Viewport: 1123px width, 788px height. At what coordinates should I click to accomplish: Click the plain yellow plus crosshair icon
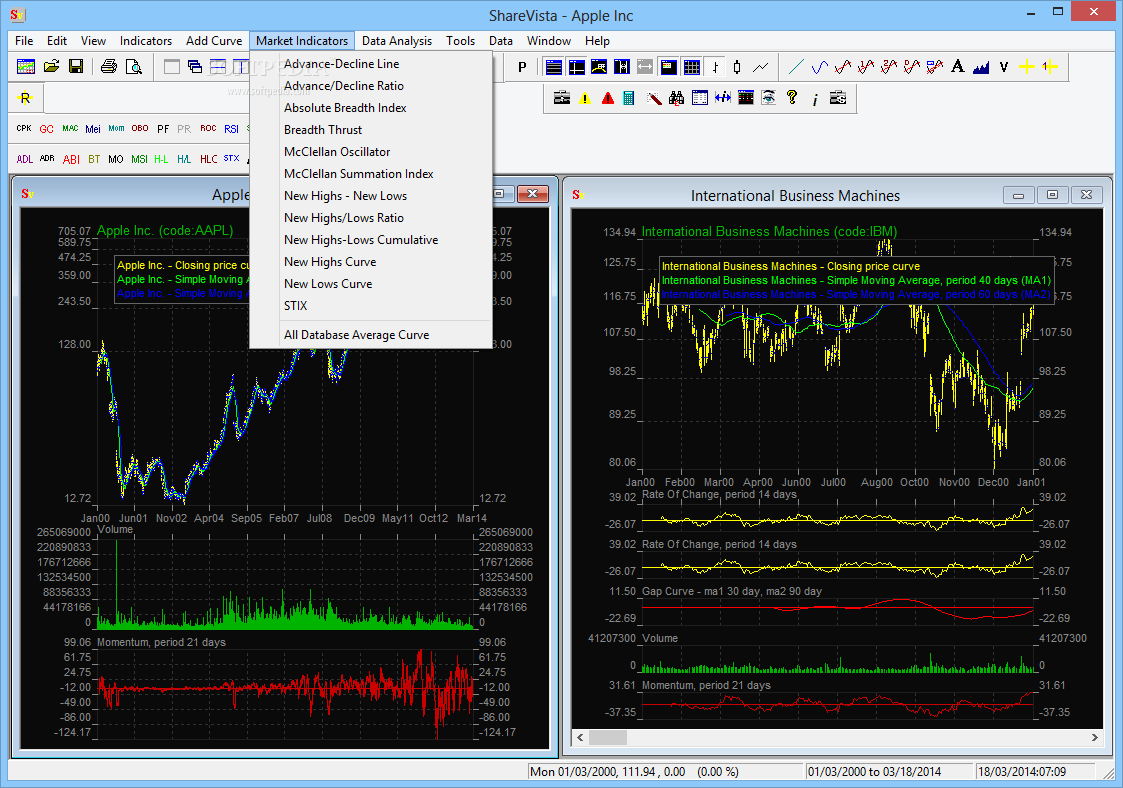(x=1026, y=67)
